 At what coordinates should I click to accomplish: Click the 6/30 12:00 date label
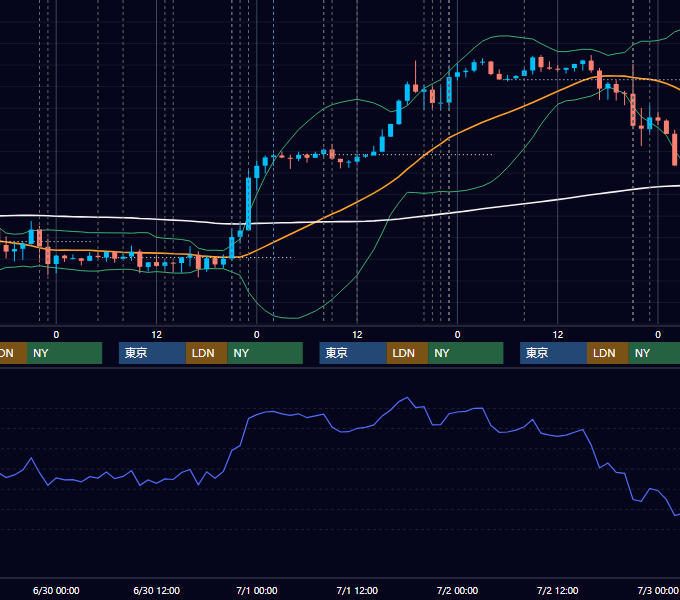156,590
